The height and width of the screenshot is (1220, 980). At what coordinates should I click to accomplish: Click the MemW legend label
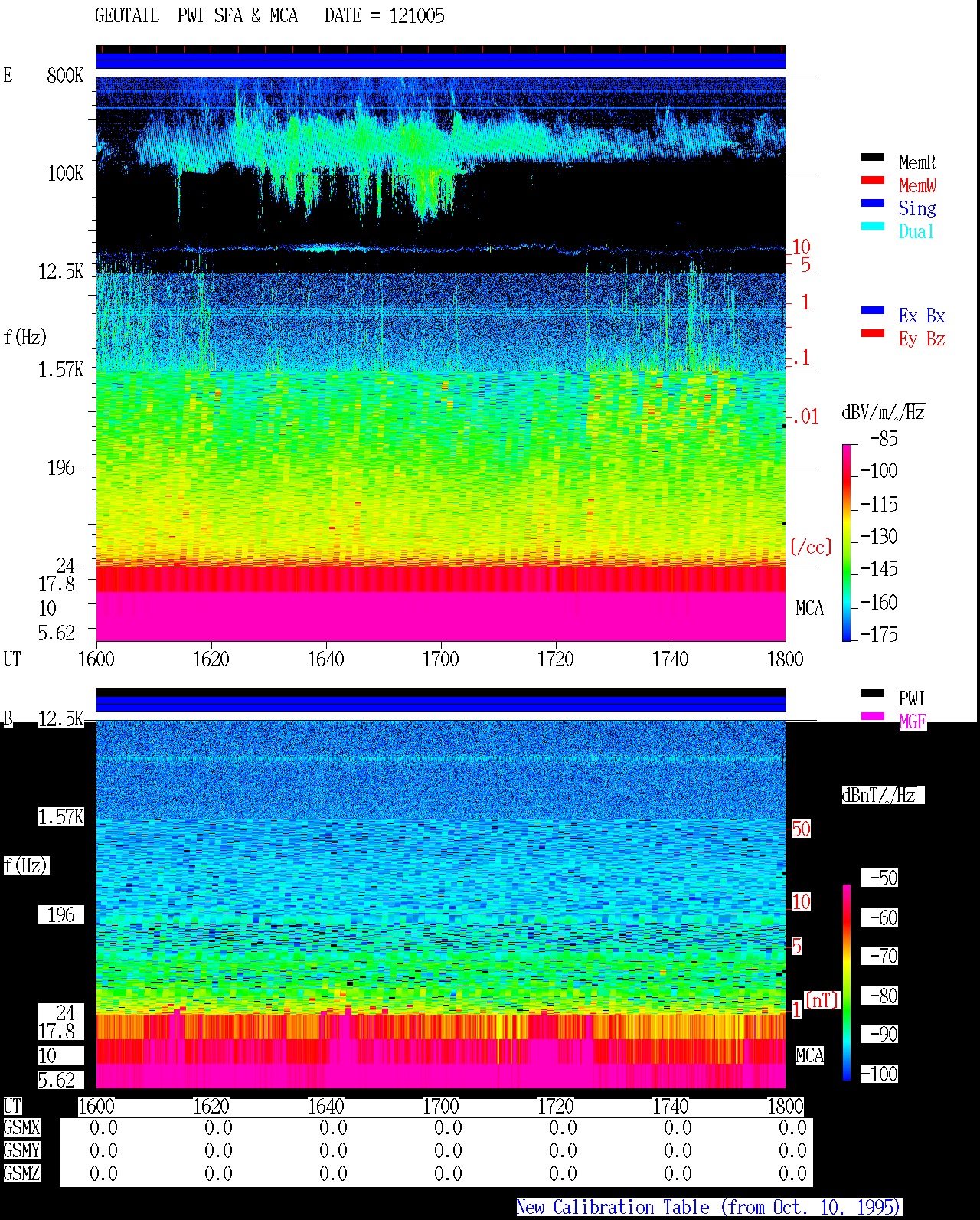point(917,185)
